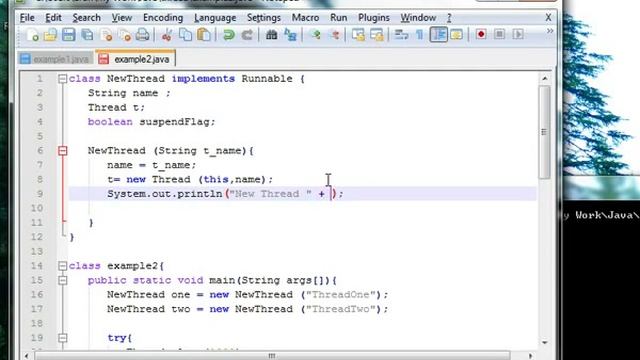Open the File menu
The width and height of the screenshot is (640, 360).
(27, 18)
